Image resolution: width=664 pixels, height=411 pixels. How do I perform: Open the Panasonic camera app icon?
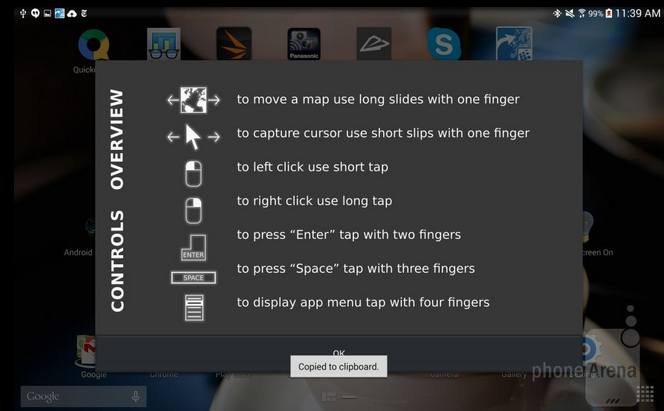[x=304, y=44]
